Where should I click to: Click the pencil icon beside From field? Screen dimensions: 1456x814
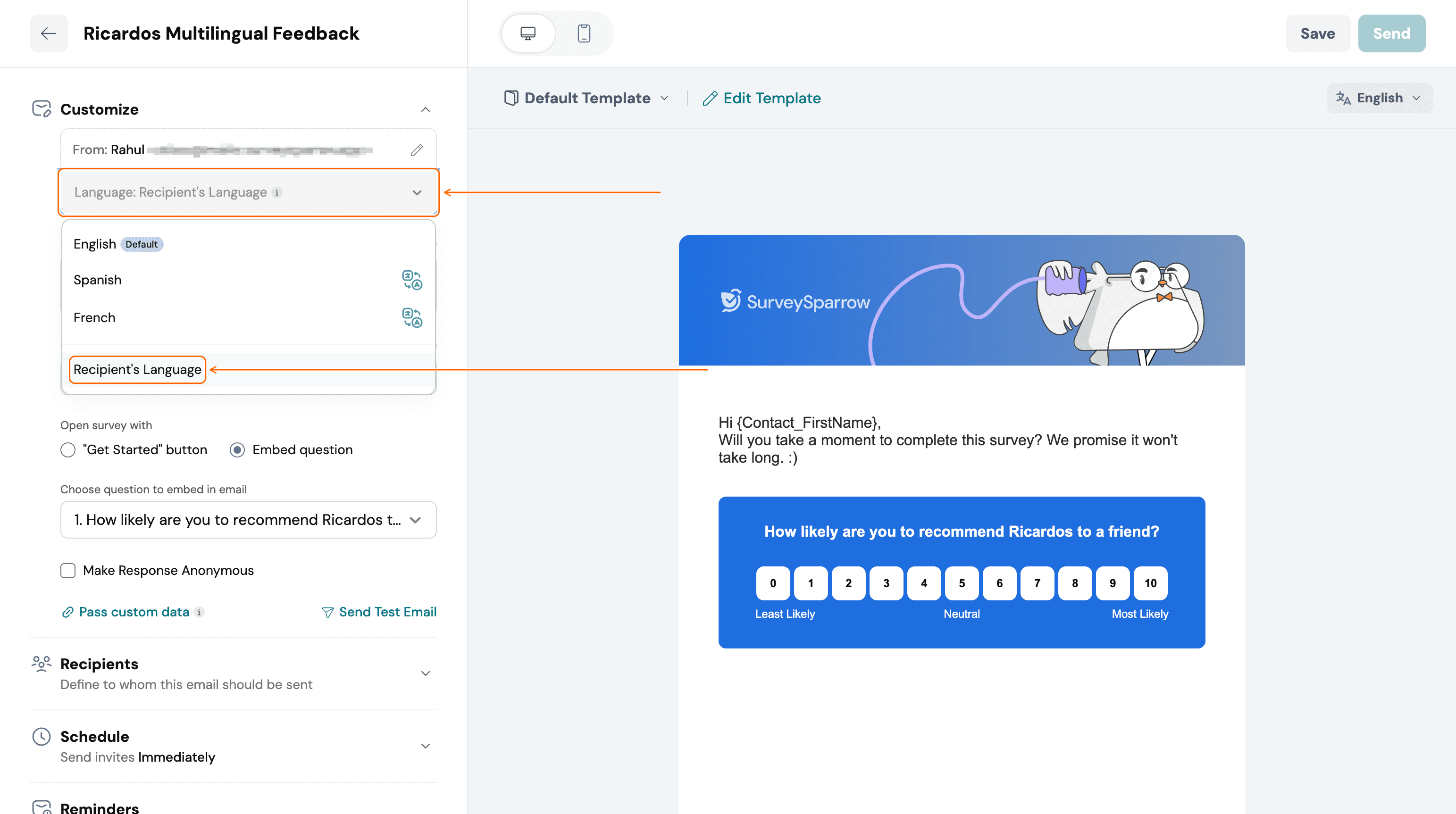pos(417,150)
